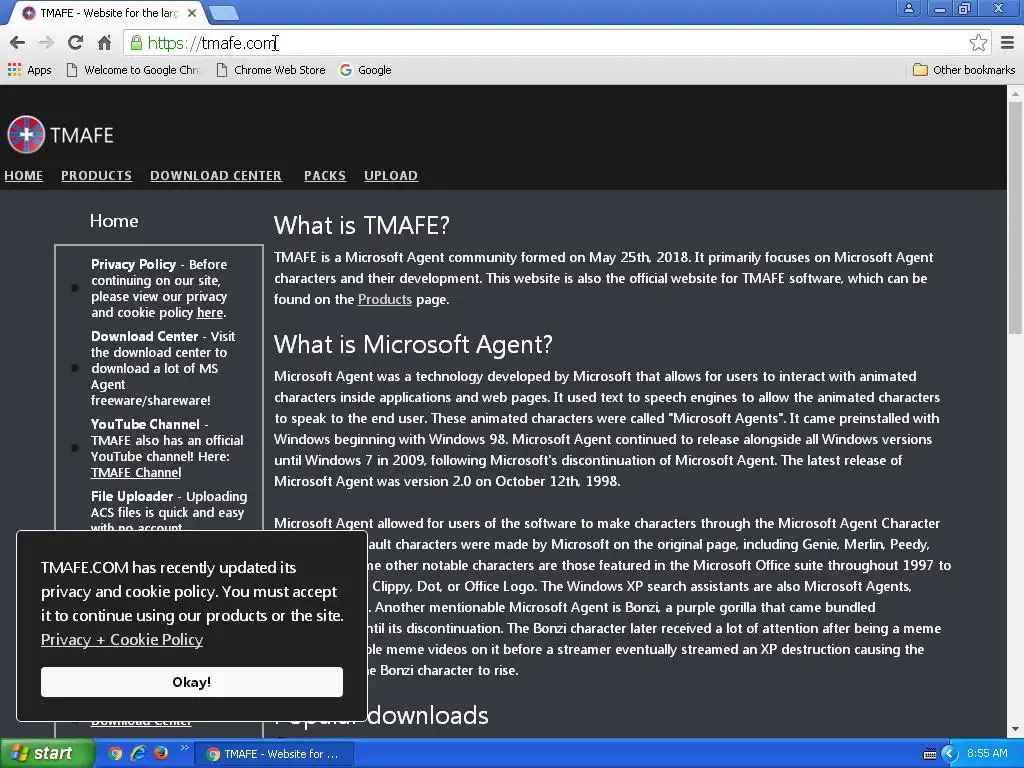This screenshot has width=1024, height=768.
Task: Open the PACKS navigation item
Action: click(325, 176)
